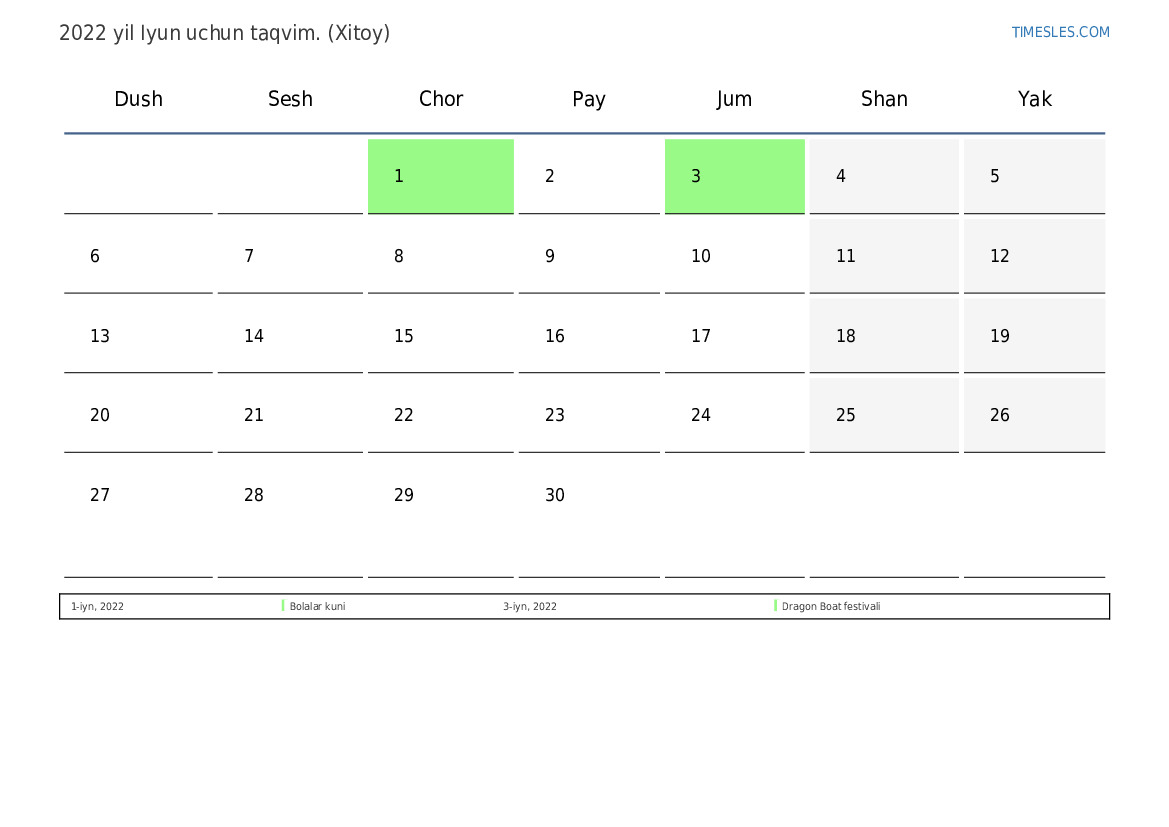Screen dimensions: 1169x827
Task: Click the 3-iyn, 2022 legend date
Action: click(x=530, y=607)
